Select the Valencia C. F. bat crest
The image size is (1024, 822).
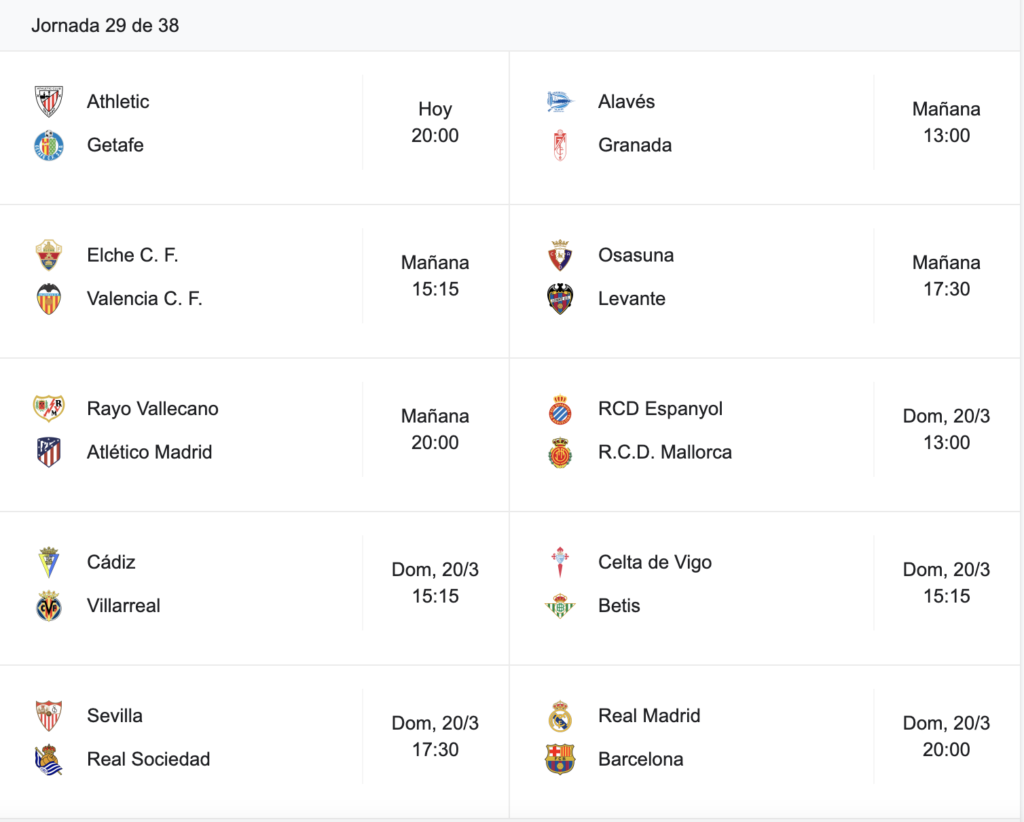(48, 298)
